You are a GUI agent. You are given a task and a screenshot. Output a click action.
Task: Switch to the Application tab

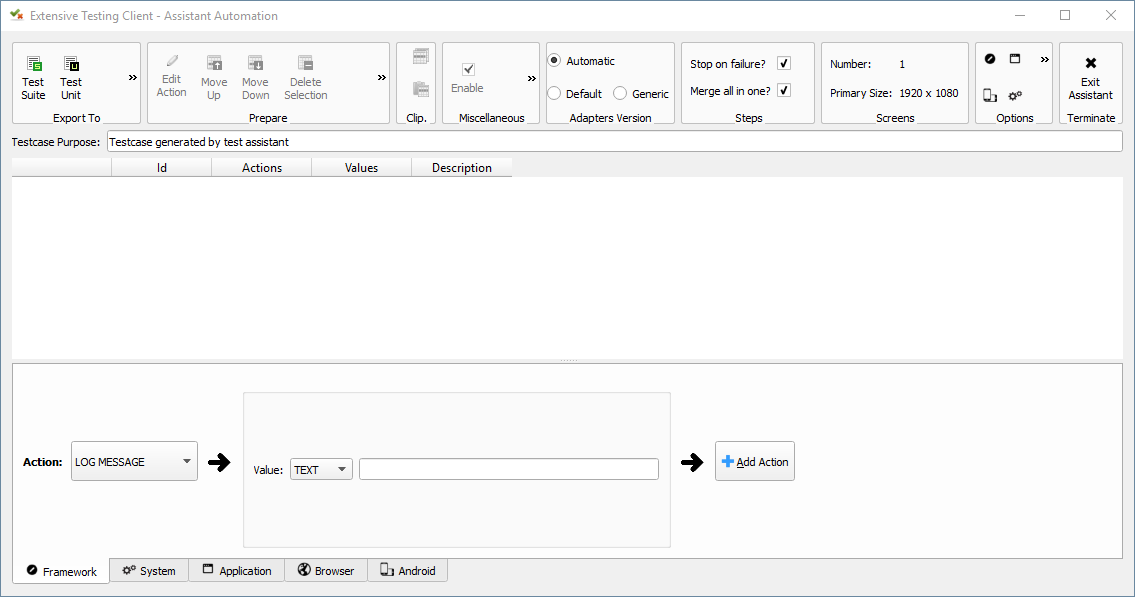click(x=237, y=570)
